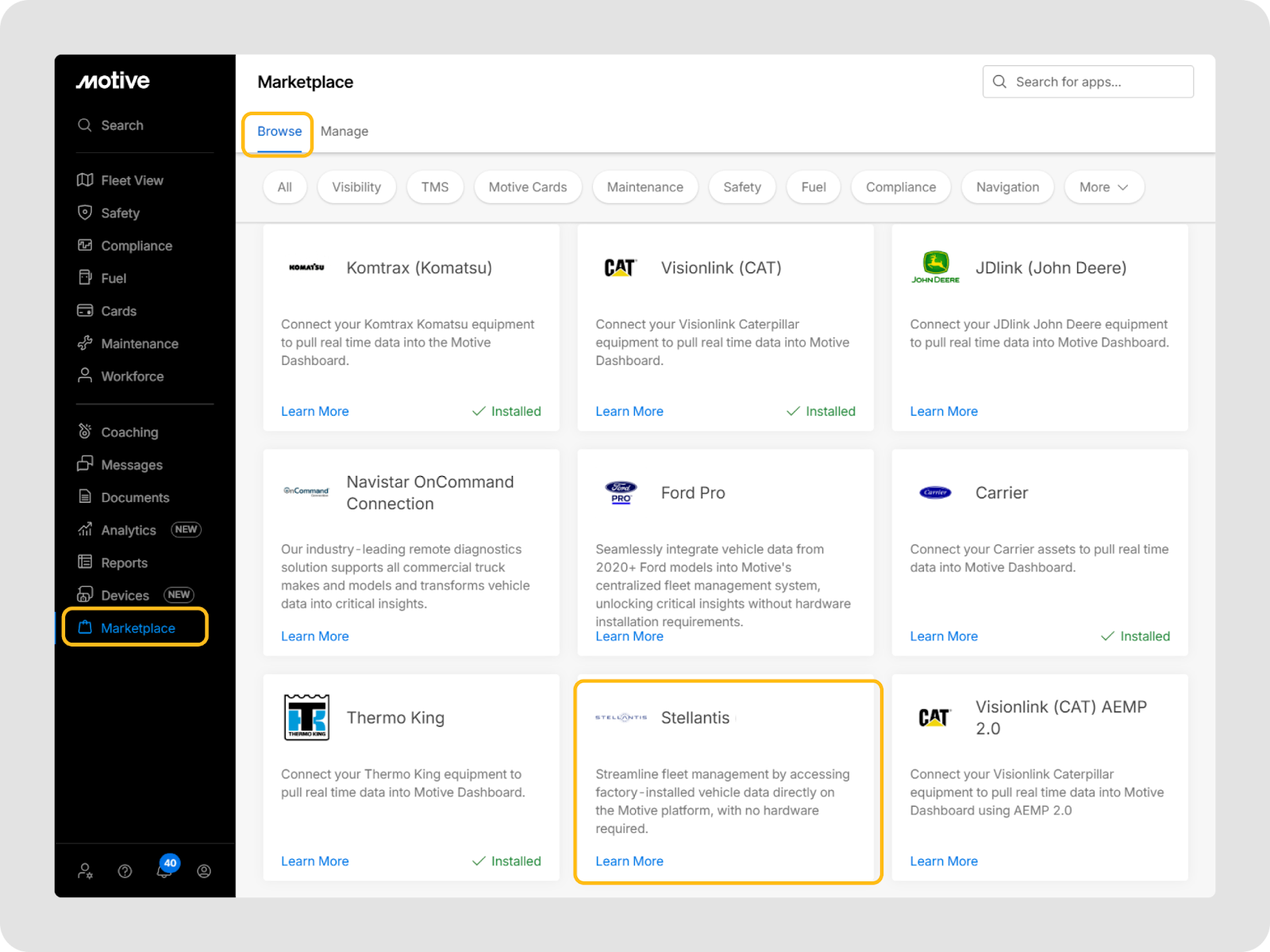1270x952 pixels.
Task: Select the Coaching icon in sidebar
Action: [85, 432]
